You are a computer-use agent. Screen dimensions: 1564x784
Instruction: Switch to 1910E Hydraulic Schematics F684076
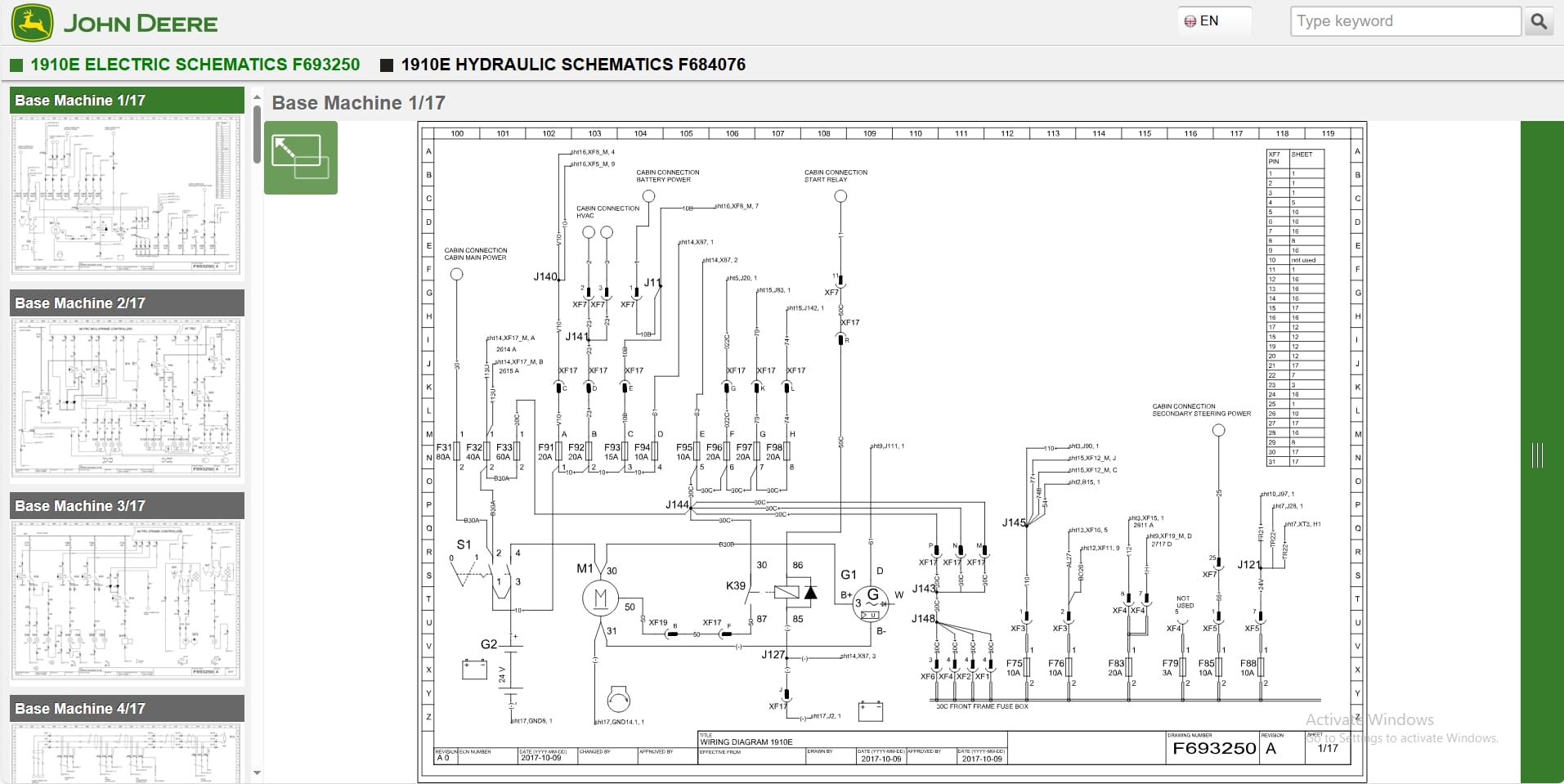coord(573,64)
